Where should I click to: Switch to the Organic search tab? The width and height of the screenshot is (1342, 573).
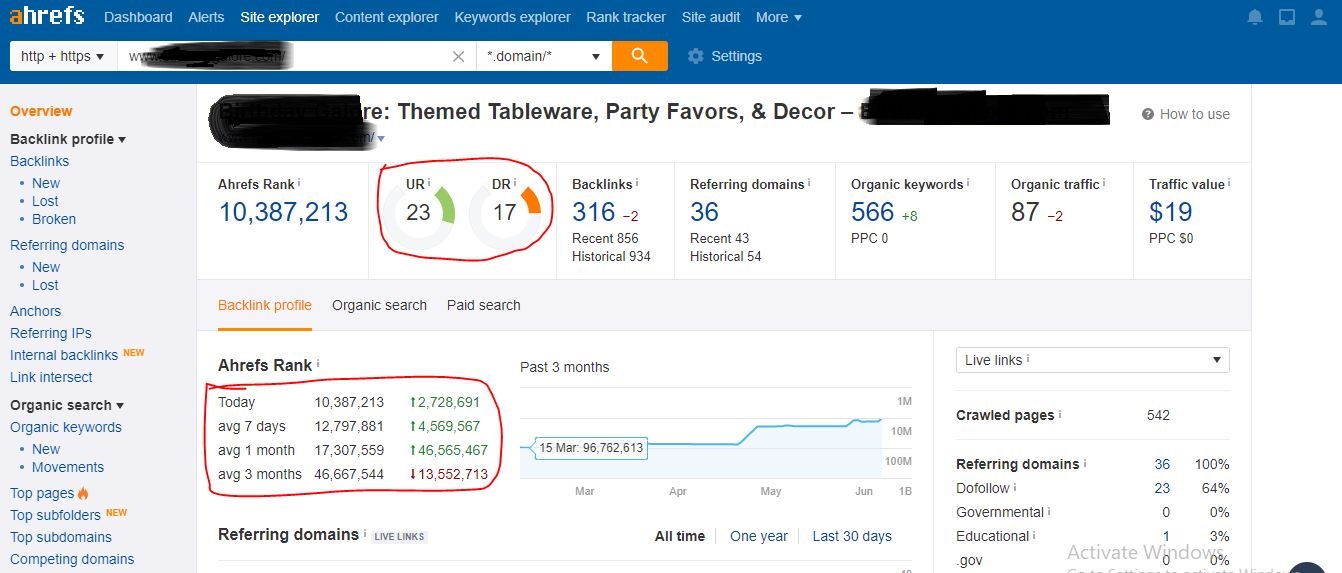379,305
